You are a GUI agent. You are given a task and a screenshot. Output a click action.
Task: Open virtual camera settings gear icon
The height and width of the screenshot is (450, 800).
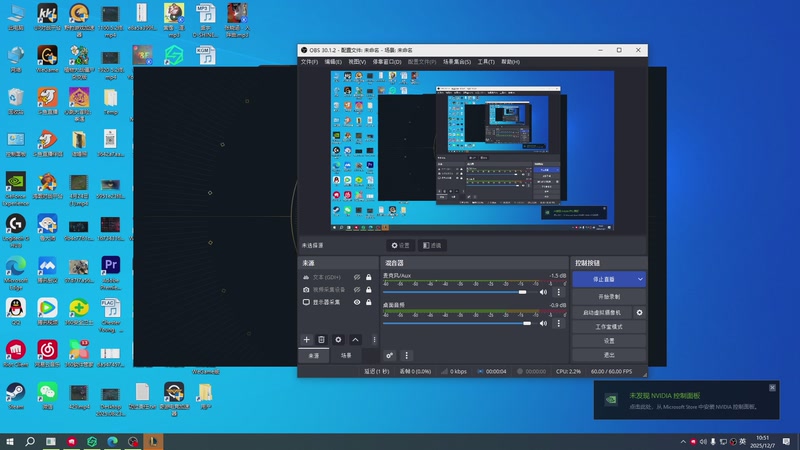[639, 312]
